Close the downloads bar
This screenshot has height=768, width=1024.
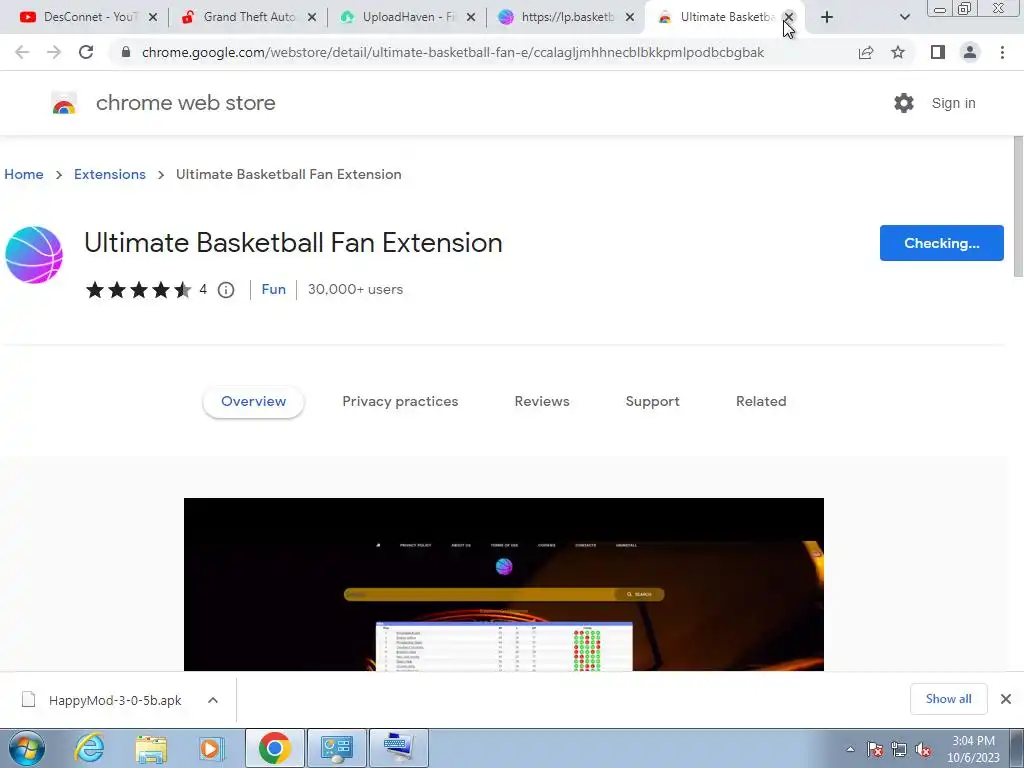[x=1006, y=699]
